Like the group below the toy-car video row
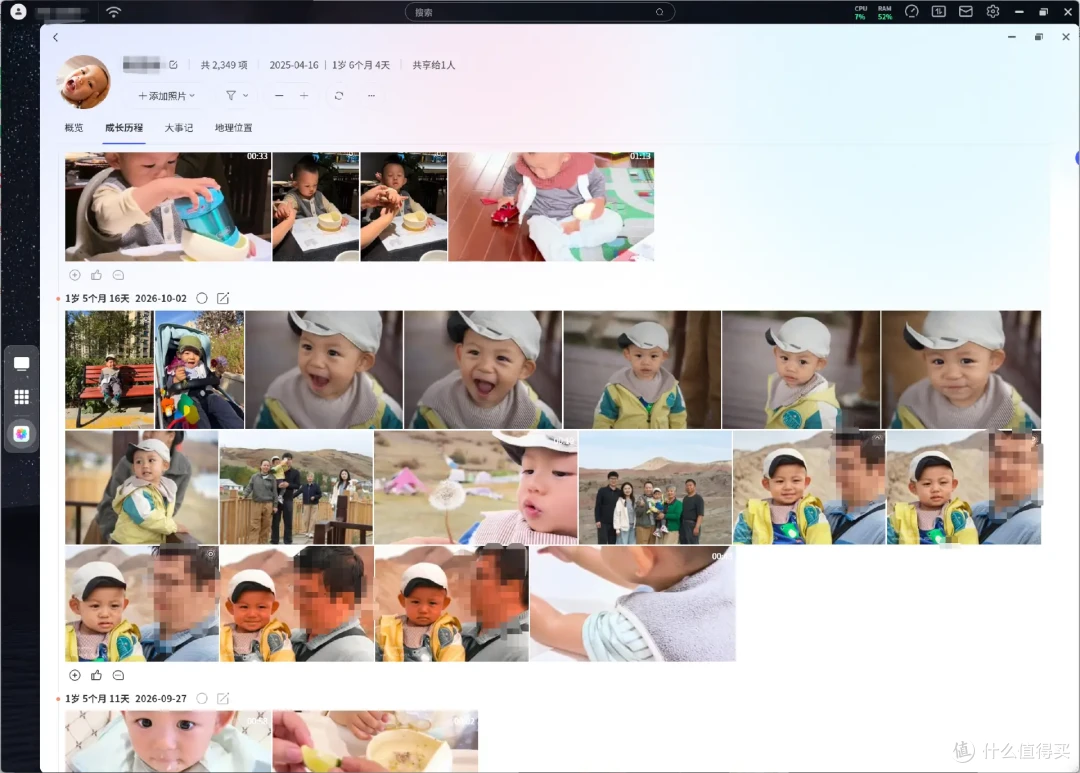 point(96,275)
